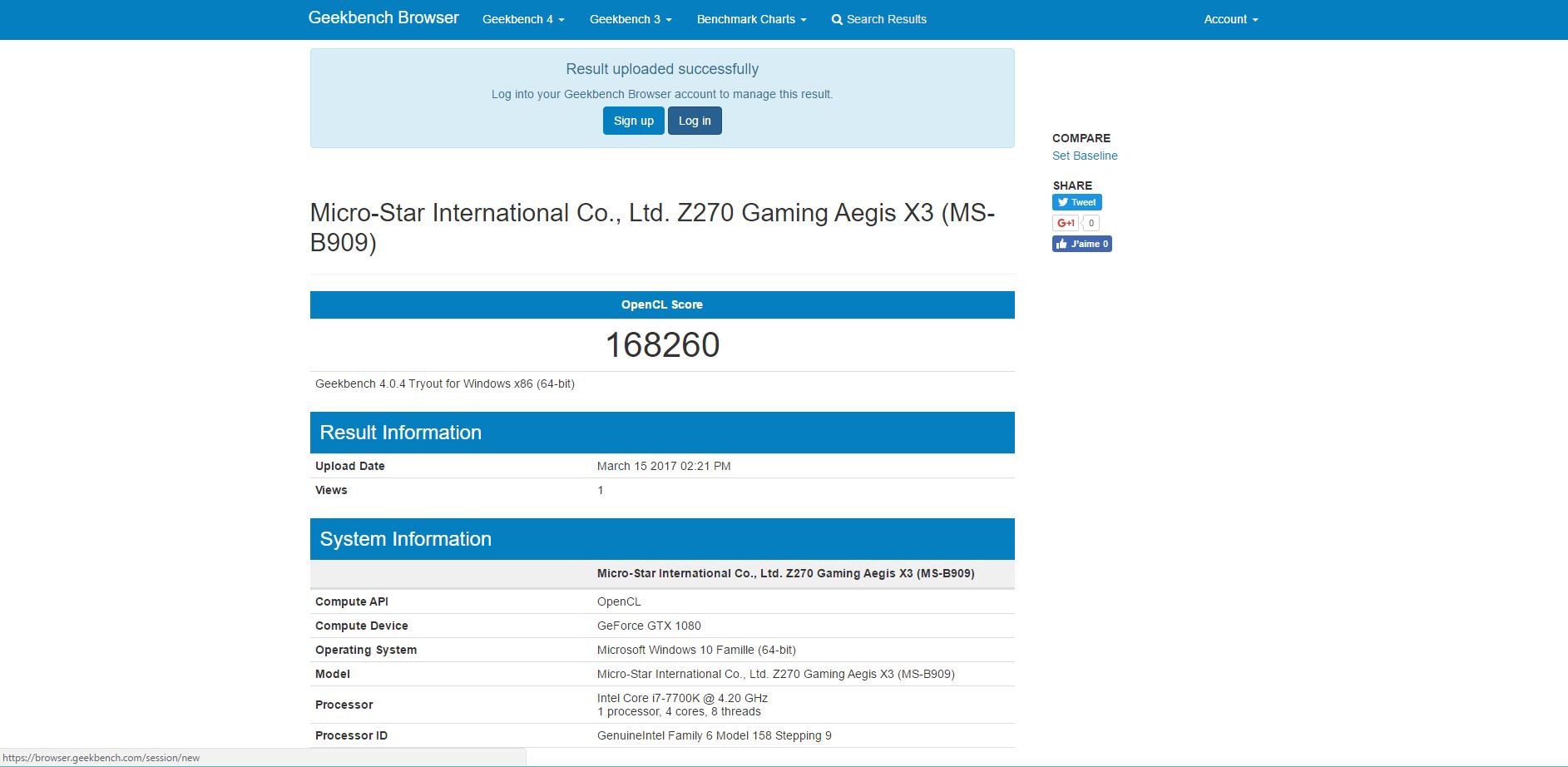The width and height of the screenshot is (1568, 767).
Task: Click the Set Baseline link
Action: tap(1085, 156)
